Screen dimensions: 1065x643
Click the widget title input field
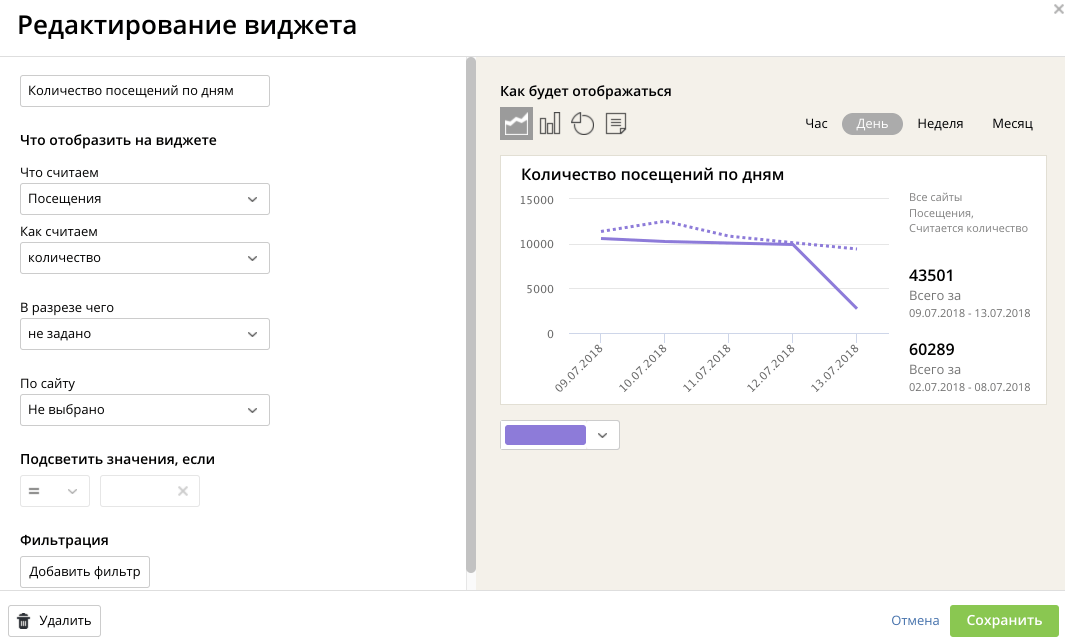[145, 91]
